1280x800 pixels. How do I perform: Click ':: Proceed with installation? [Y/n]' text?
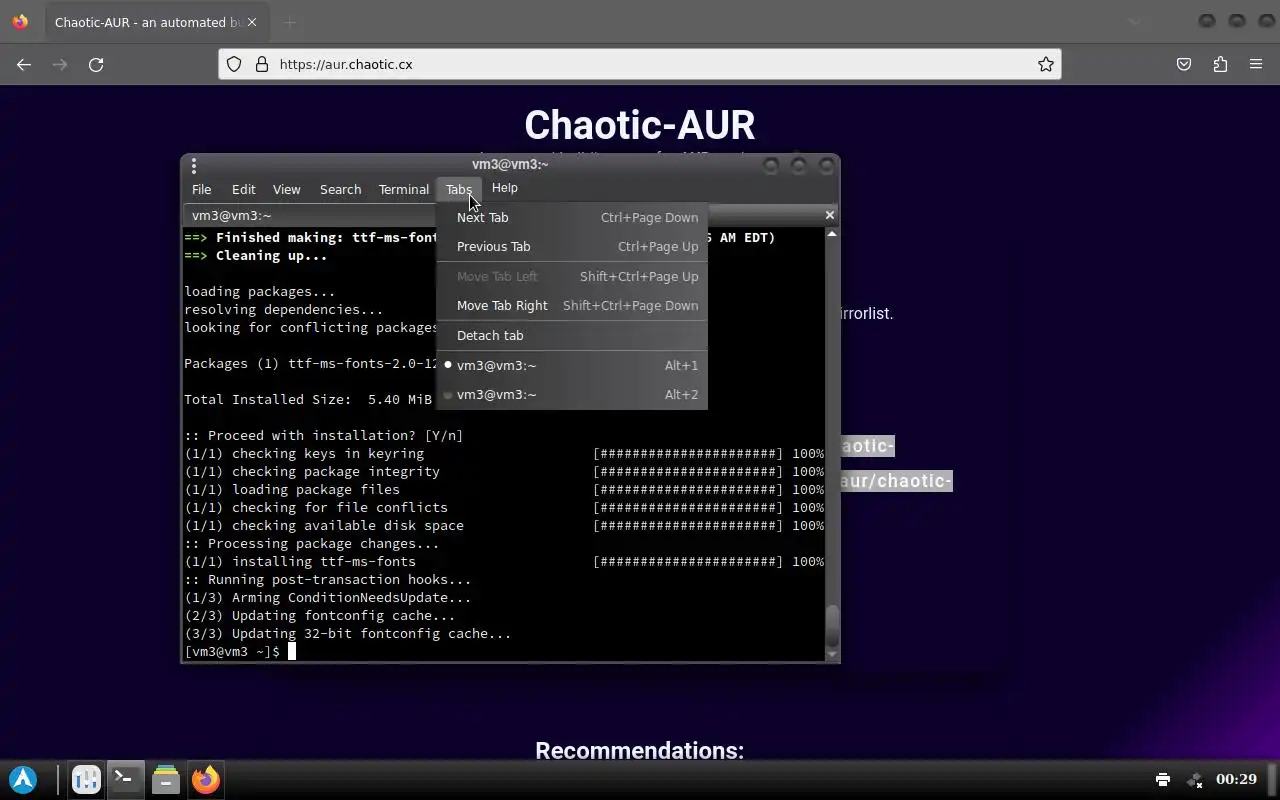coord(324,435)
